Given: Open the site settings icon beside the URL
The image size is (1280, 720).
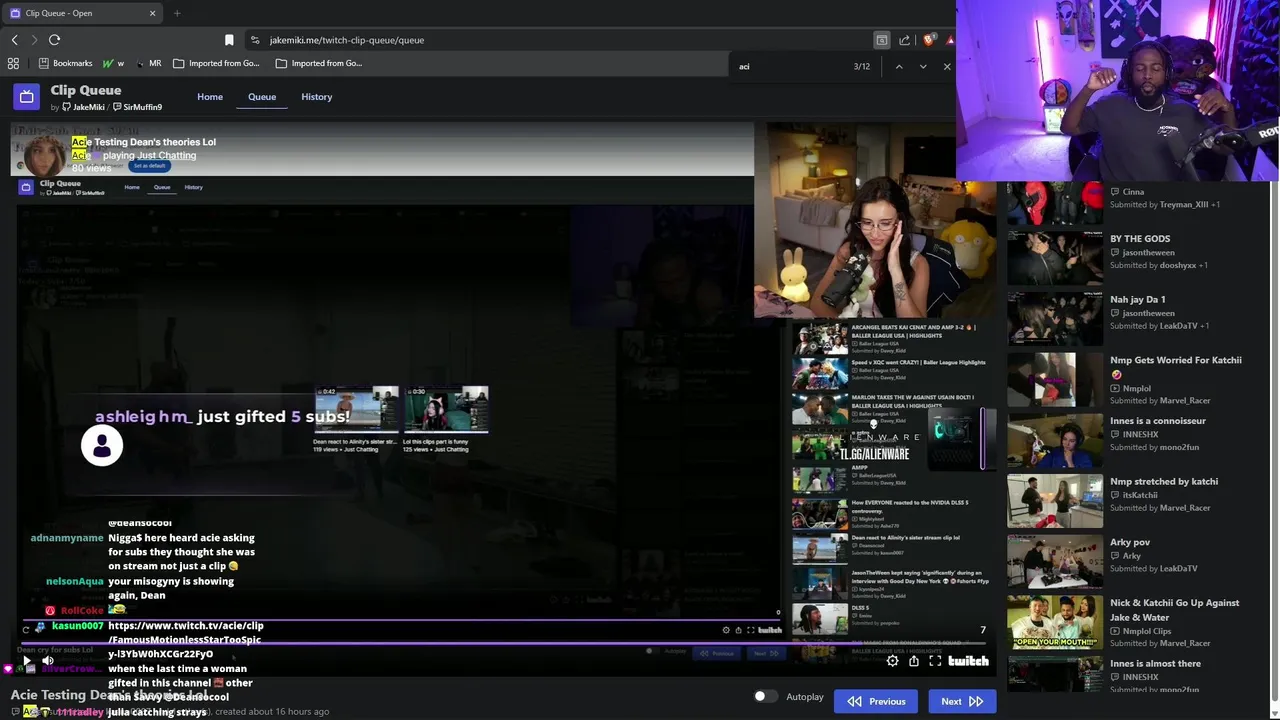Looking at the screenshot, I should pos(255,40).
